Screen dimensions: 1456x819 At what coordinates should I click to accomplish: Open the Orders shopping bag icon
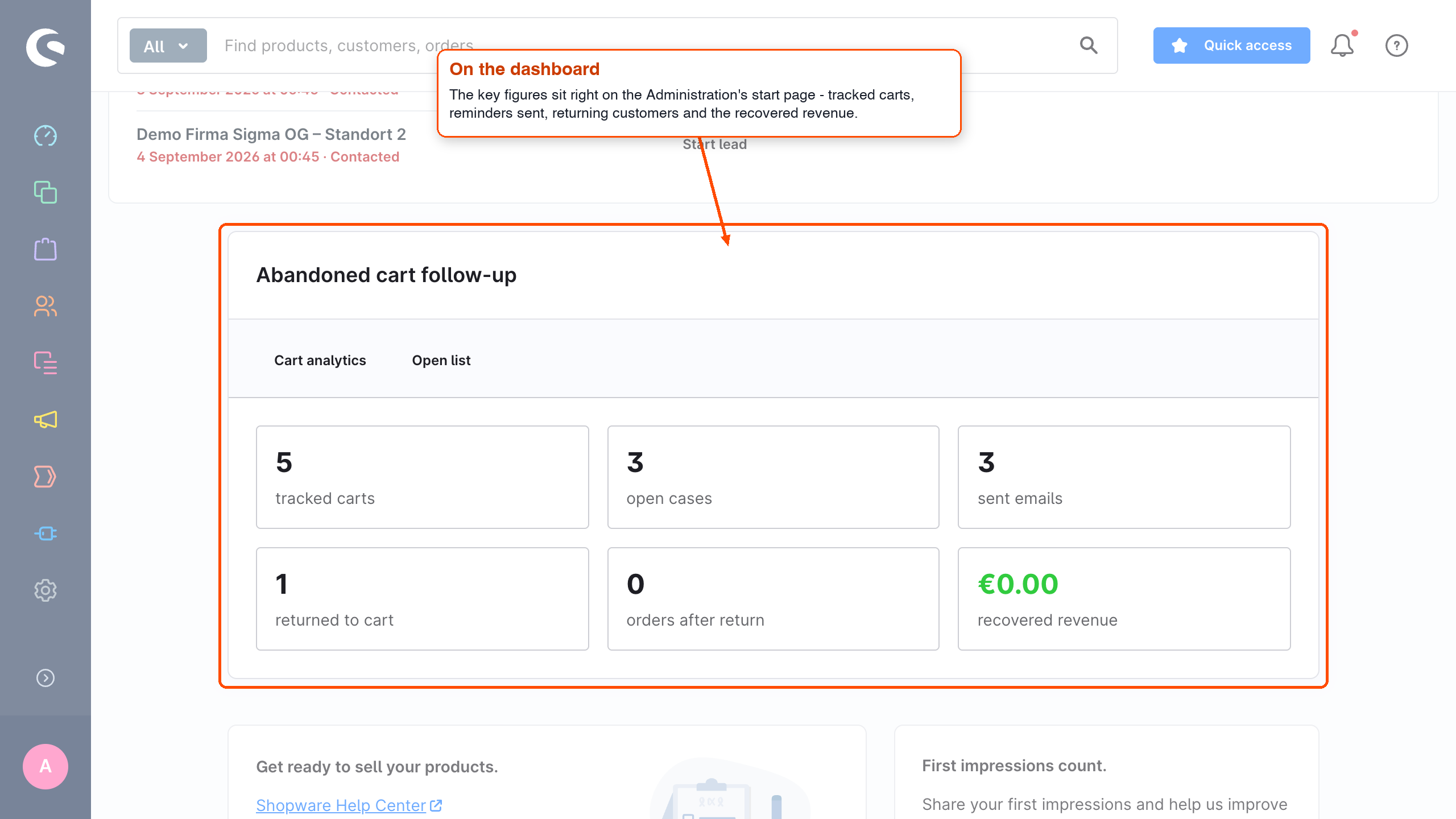click(x=45, y=249)
